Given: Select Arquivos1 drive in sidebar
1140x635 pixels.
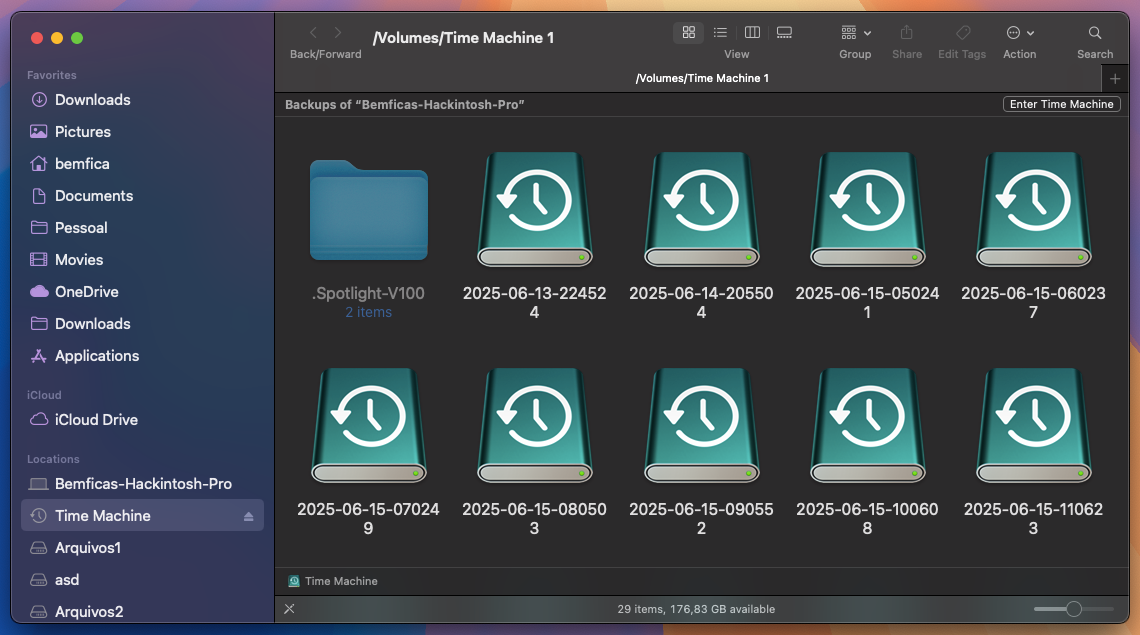Looking at the screenshot, I should click(142, 548).
